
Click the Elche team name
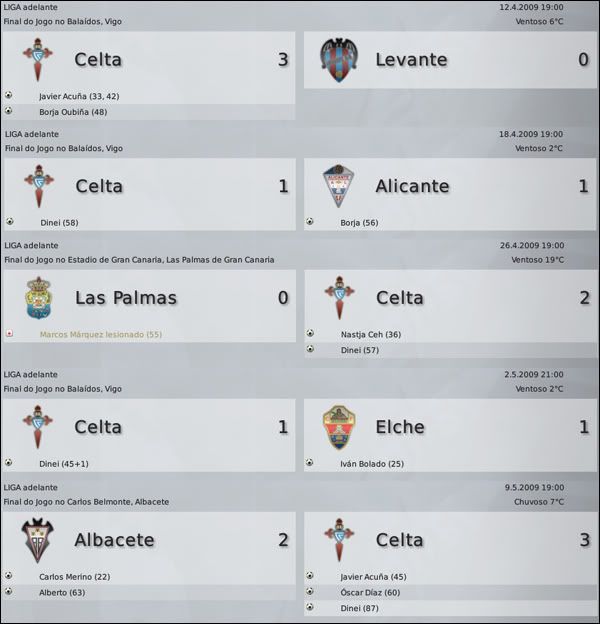[400, 427]
